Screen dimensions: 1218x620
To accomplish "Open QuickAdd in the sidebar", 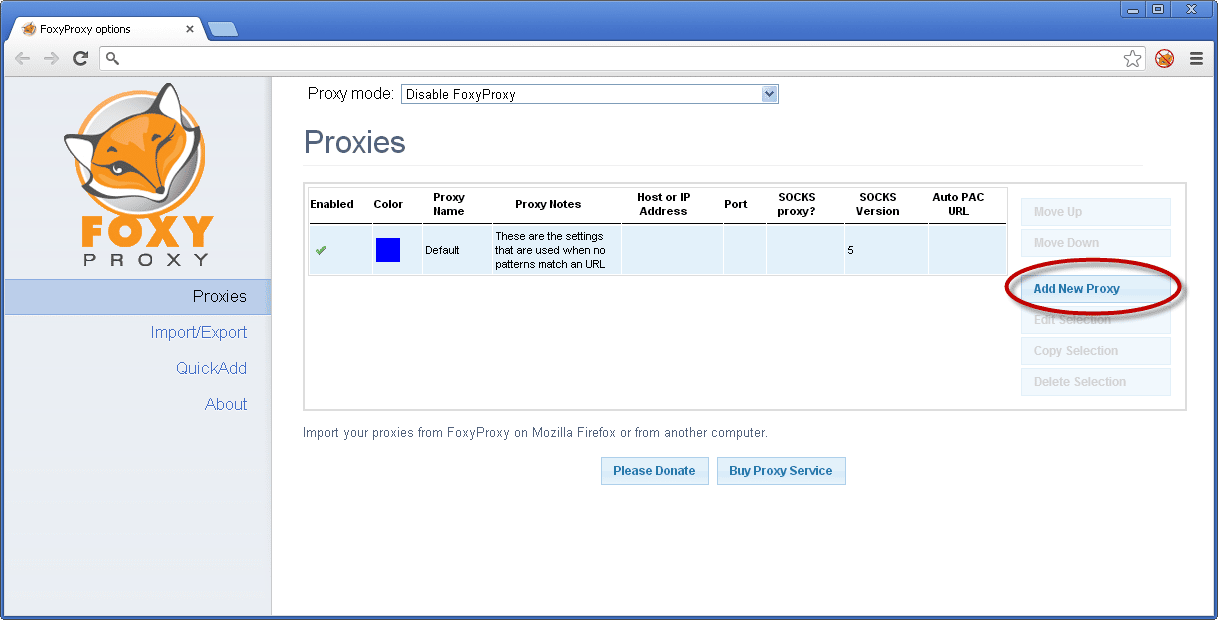I will click(x=211, y=369).
